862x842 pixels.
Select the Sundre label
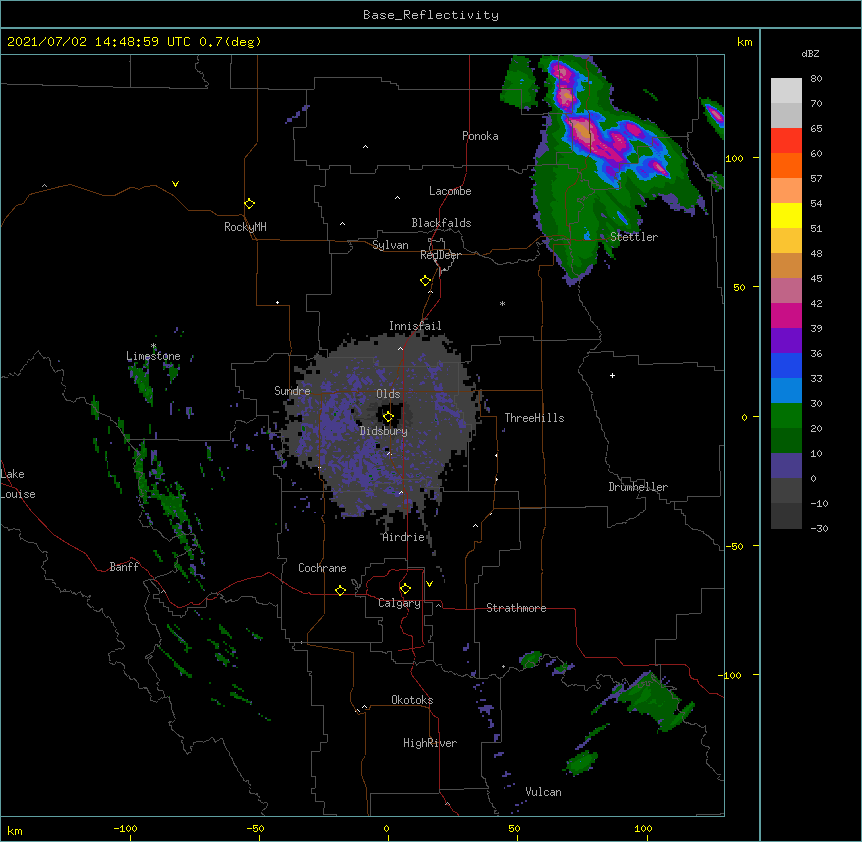(x=292, y=391)
